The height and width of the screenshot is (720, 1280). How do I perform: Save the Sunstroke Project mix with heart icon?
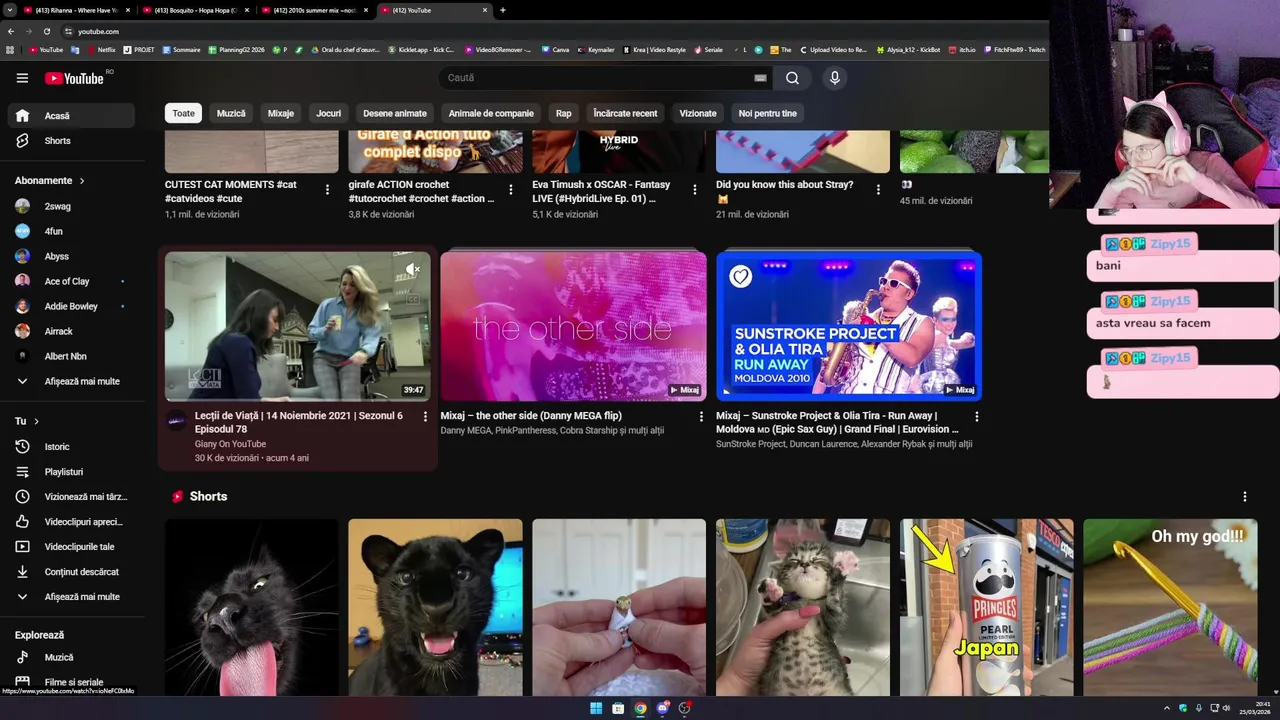click(x=740, y=276)
